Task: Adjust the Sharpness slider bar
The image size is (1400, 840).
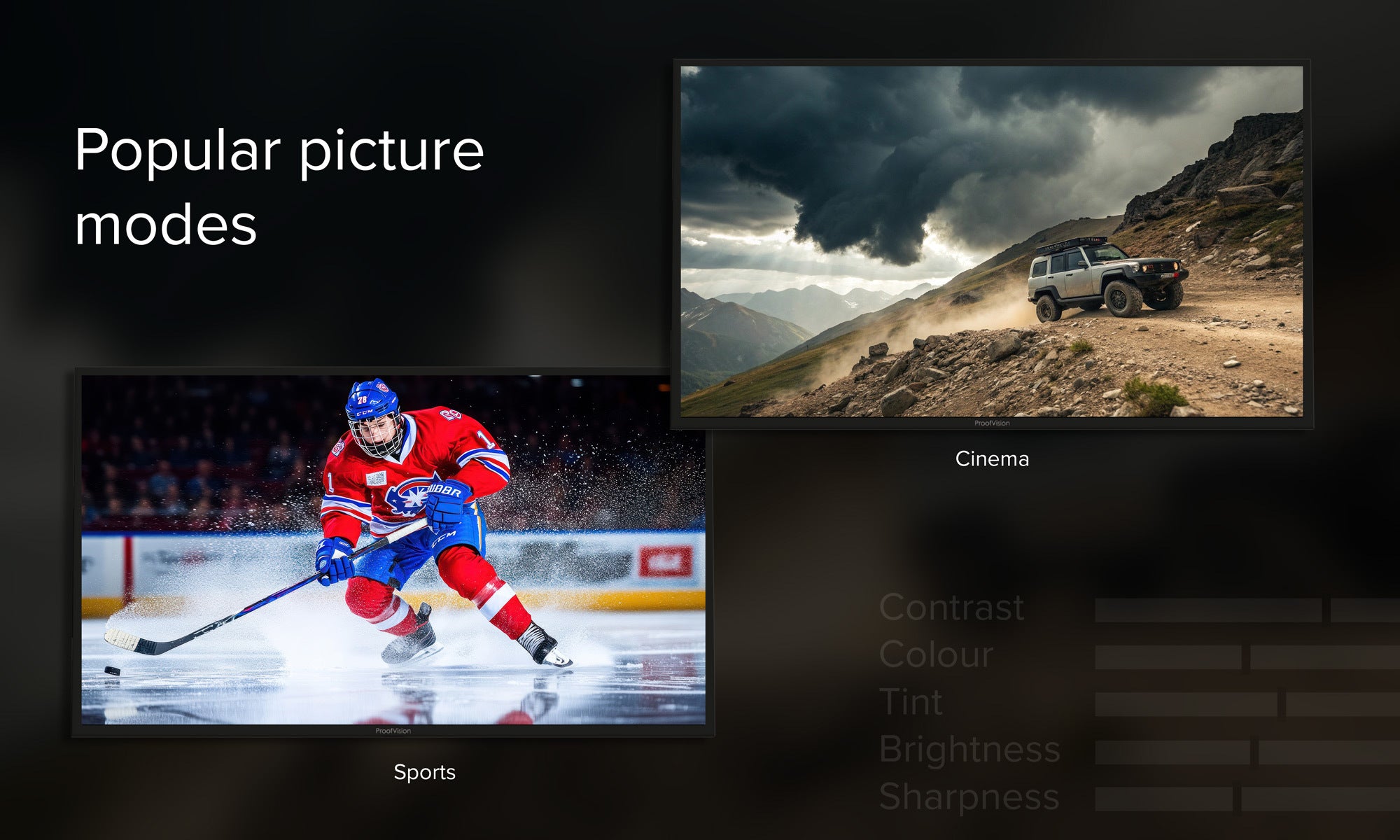Action: (1247, 799)
